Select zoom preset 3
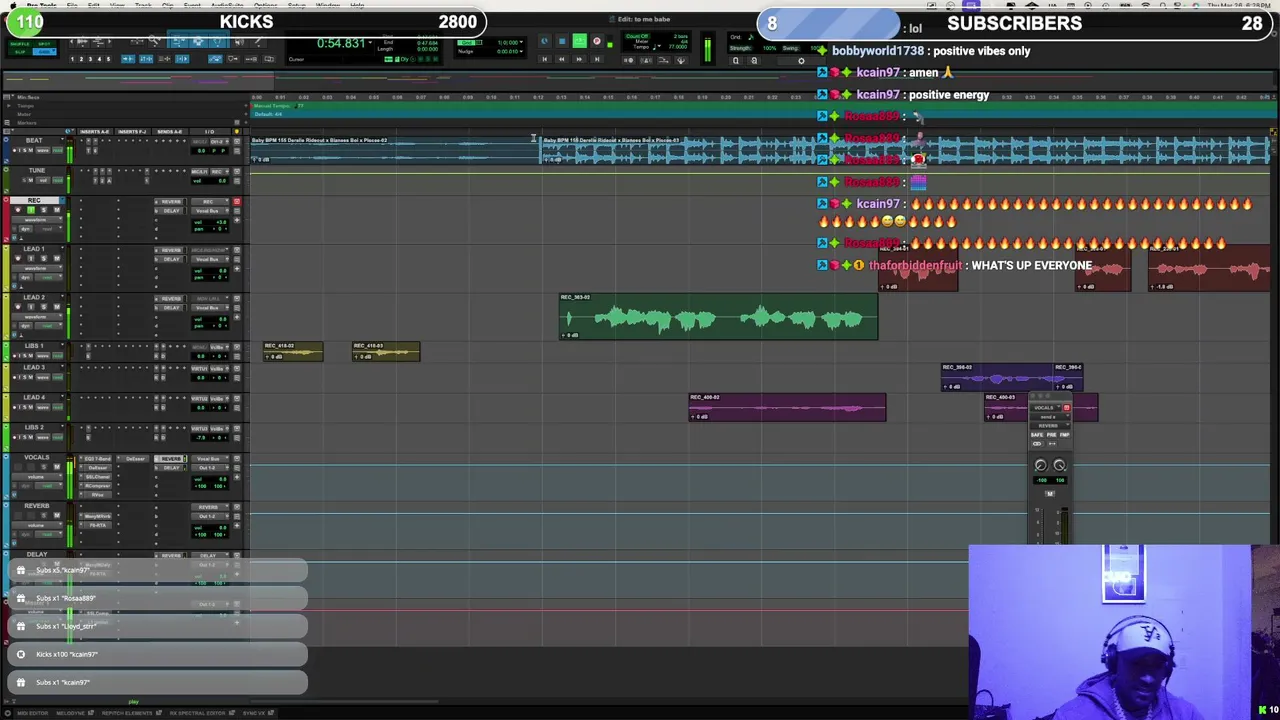The width and height of the screenshot is (1280, 720). click(90, 59)
